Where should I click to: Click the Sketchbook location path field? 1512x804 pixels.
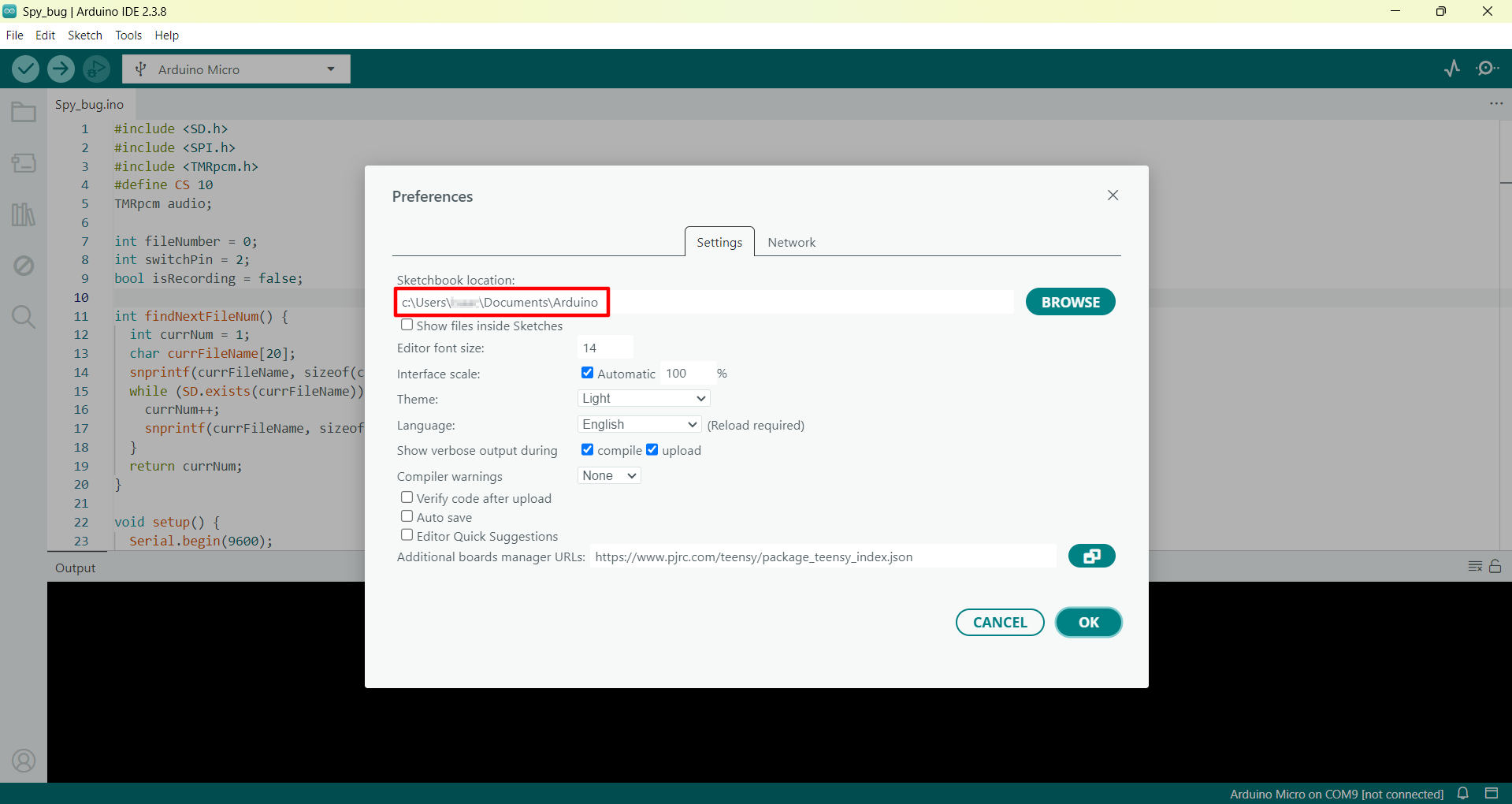705,302
